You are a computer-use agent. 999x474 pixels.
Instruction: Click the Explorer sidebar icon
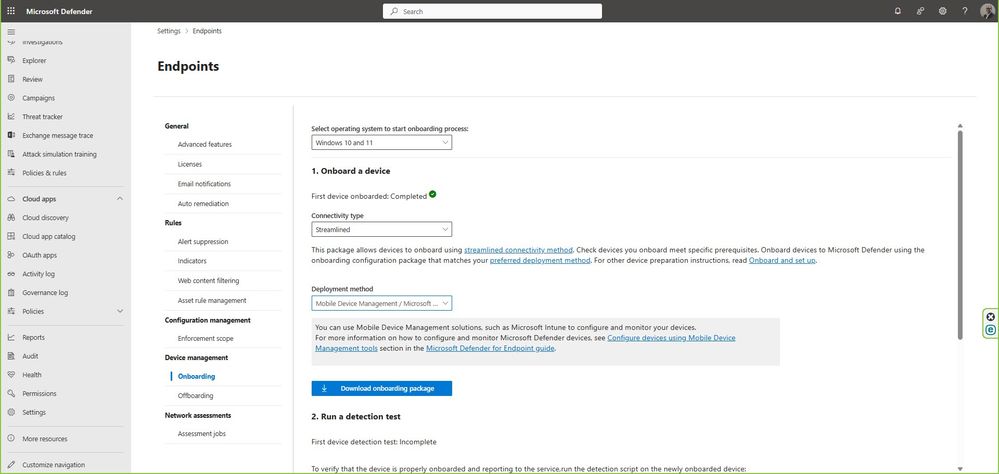11,61
